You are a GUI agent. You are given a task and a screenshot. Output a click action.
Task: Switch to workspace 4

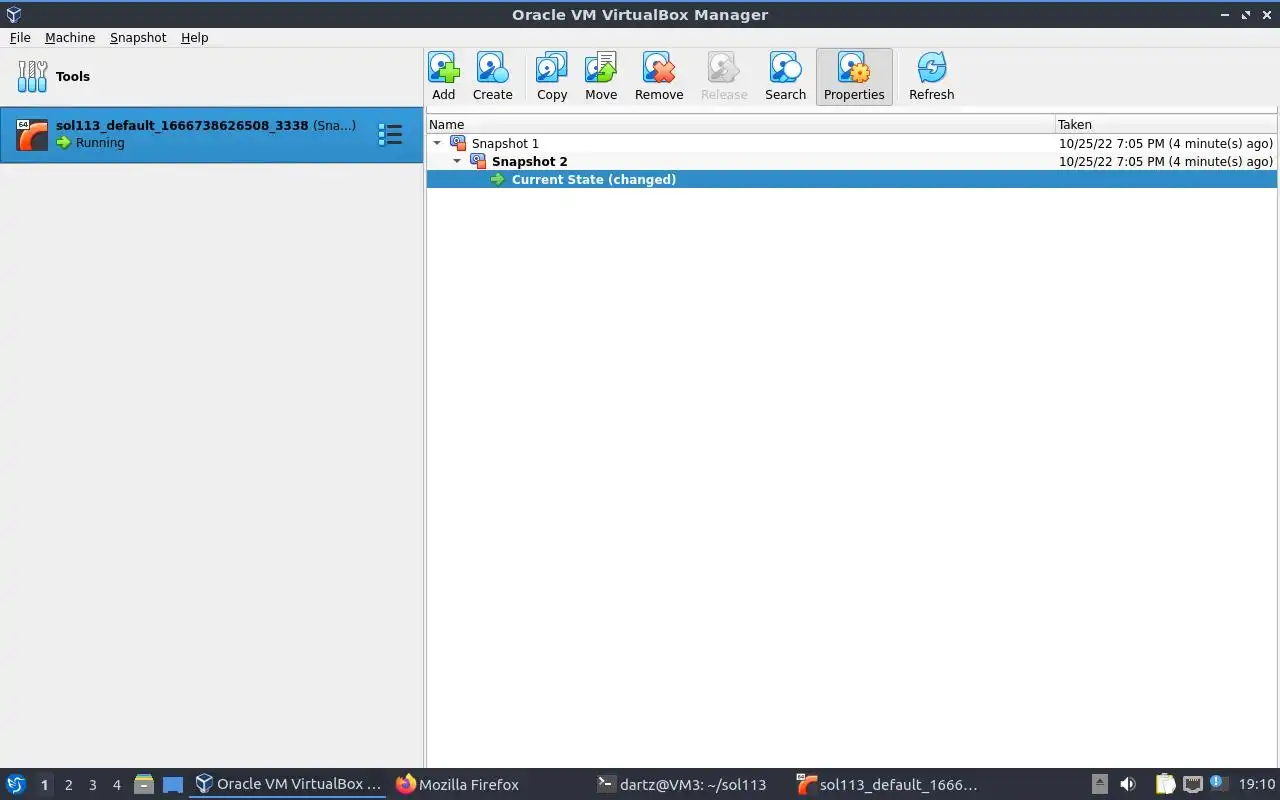click(x=116, y=785)
